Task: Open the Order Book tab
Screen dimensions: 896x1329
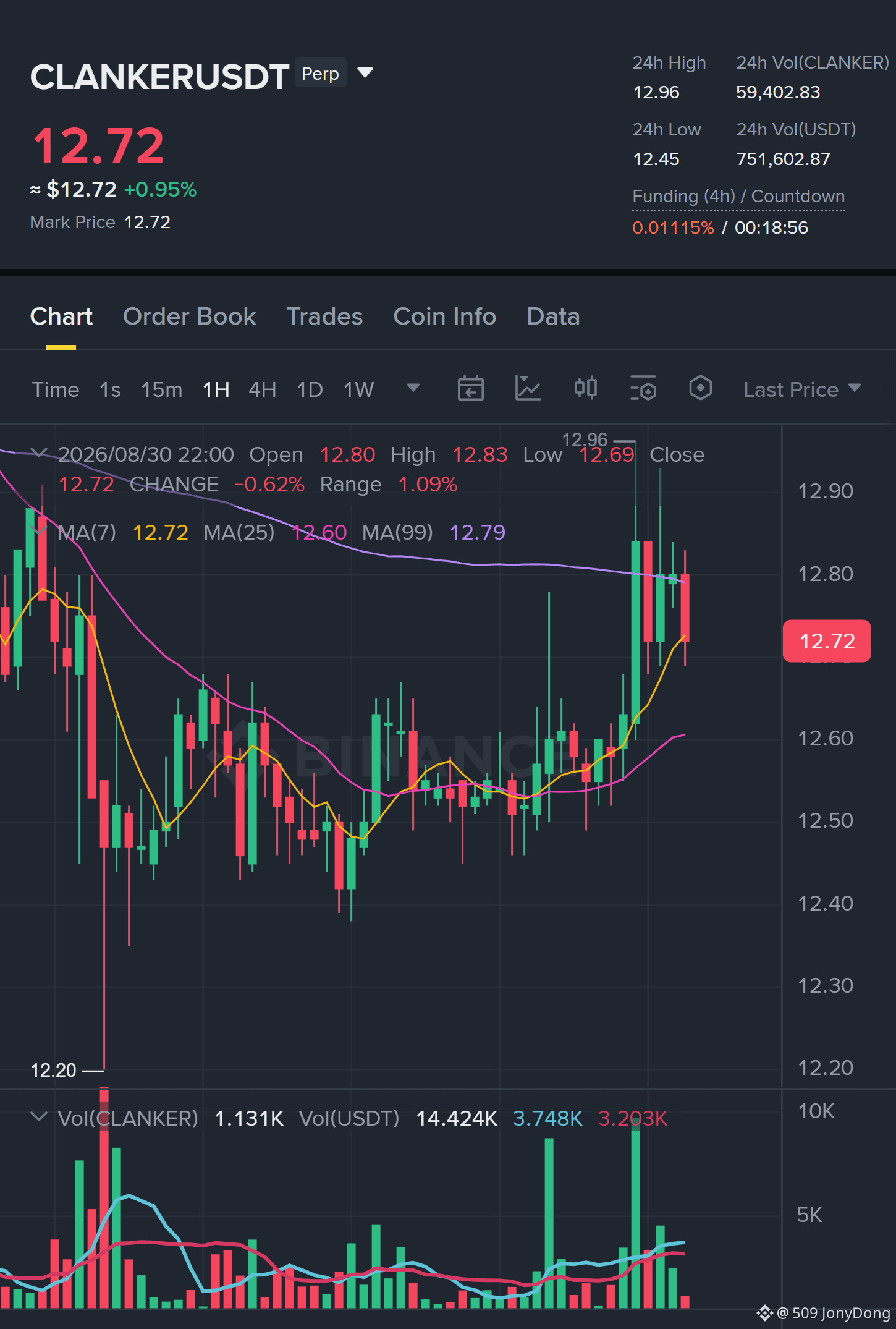Action: 189,316
